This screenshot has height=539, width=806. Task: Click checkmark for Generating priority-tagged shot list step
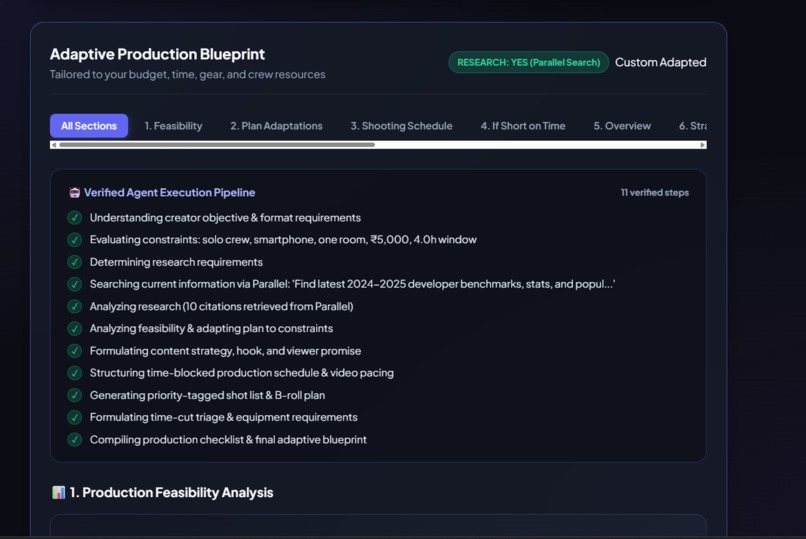click(75, 395)
